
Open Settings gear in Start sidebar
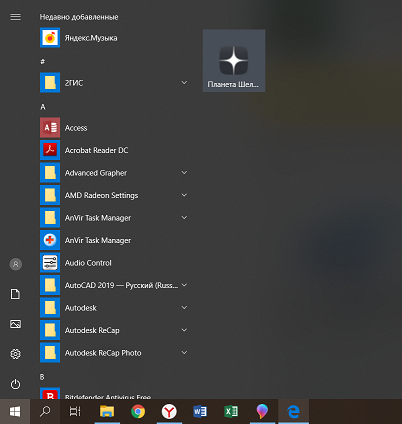pyautogui.click(x=15, y=354)
